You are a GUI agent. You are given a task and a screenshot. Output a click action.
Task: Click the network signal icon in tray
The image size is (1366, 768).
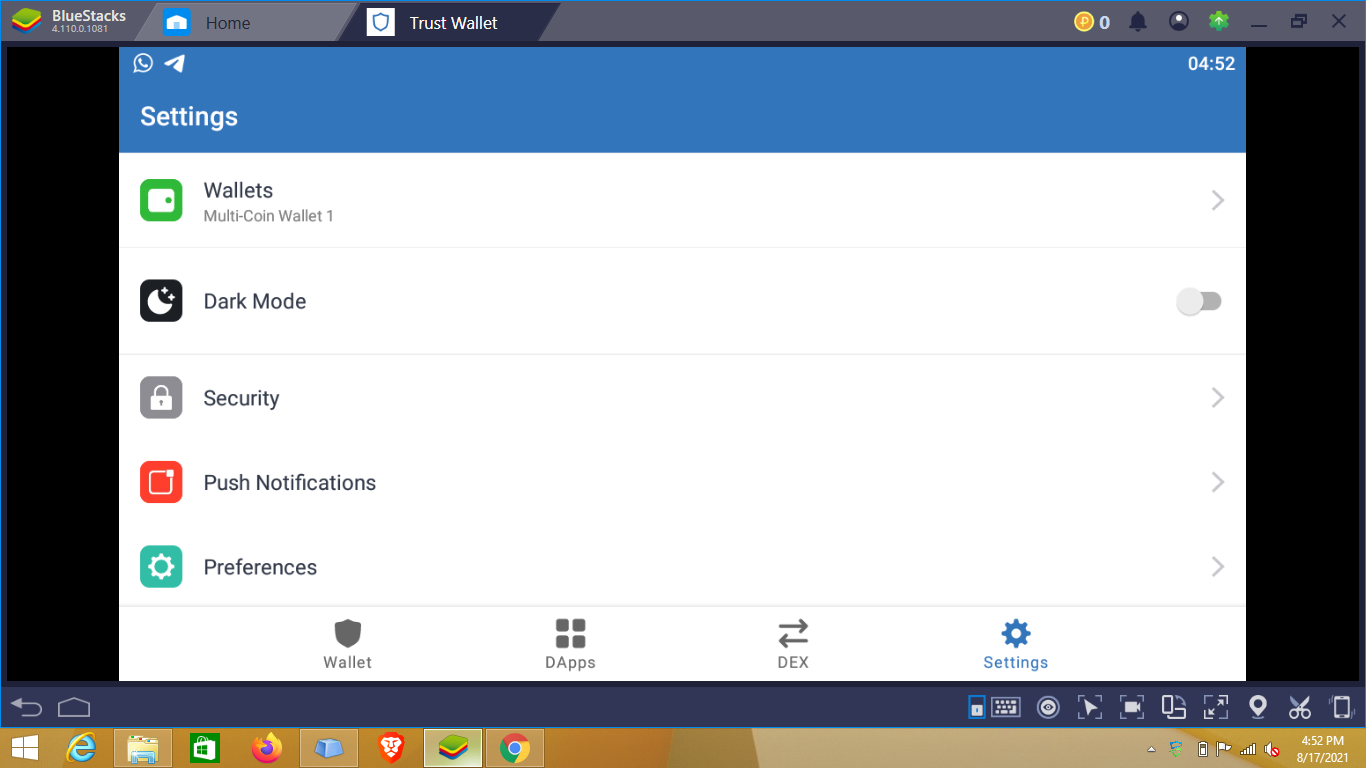1248,749
